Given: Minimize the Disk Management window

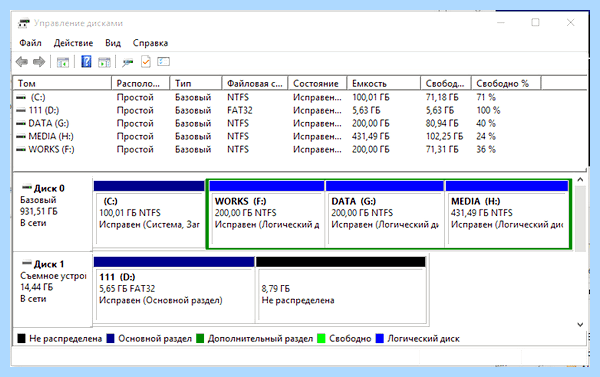Looking at the screenshot, I should click(x=501, y=23).
